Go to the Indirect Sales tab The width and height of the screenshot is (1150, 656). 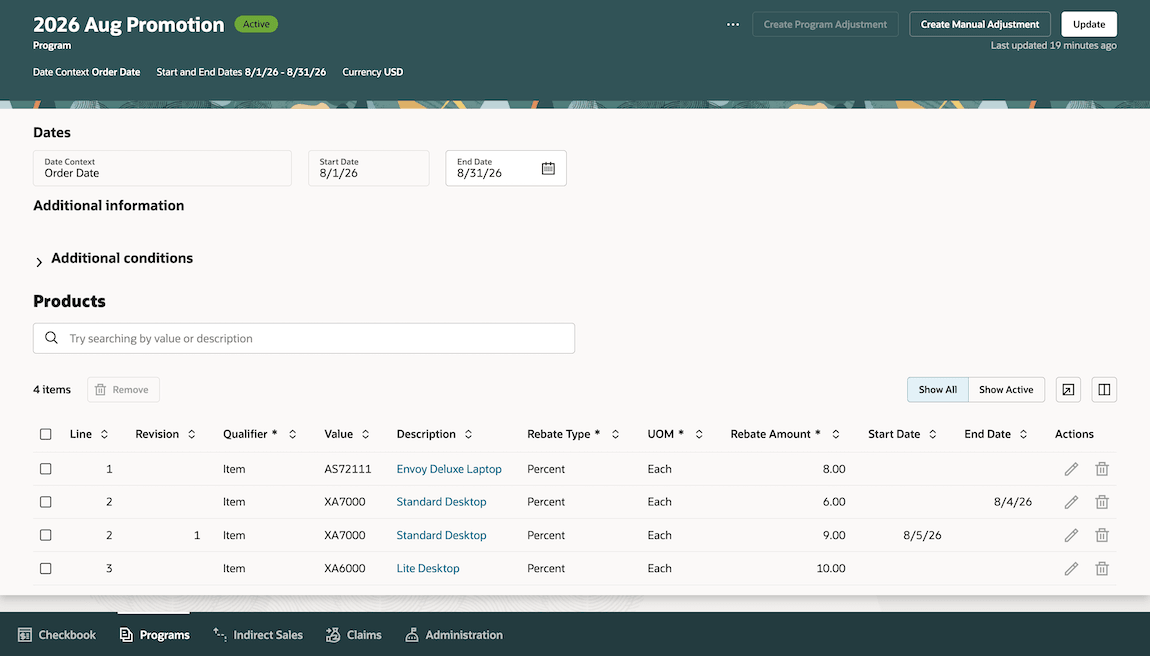click(257, 635)
